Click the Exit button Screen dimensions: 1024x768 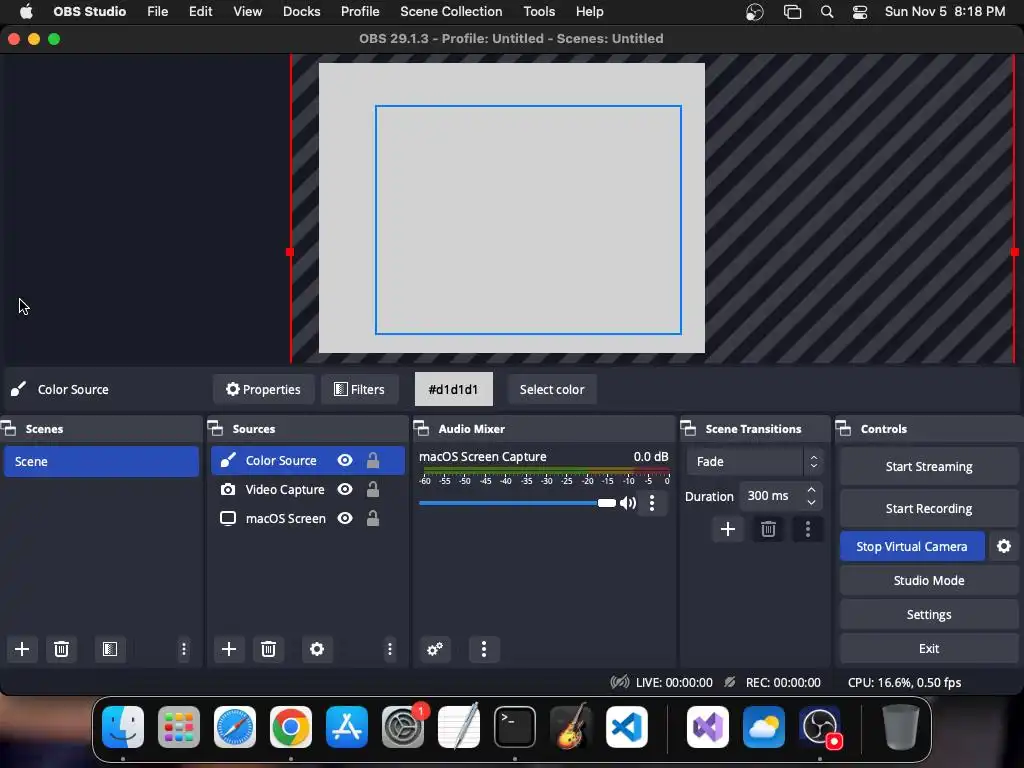(929, 648)
